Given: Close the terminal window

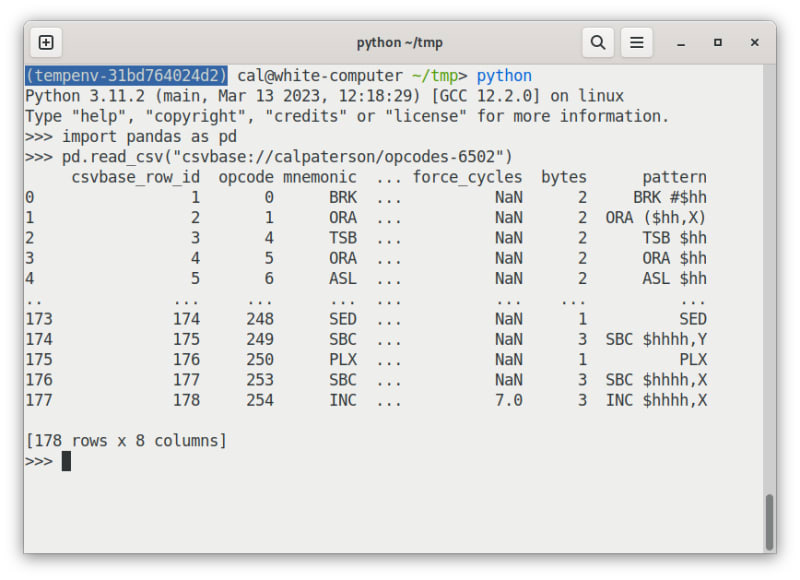Looking at the screenshot, I should click(754, 43).
